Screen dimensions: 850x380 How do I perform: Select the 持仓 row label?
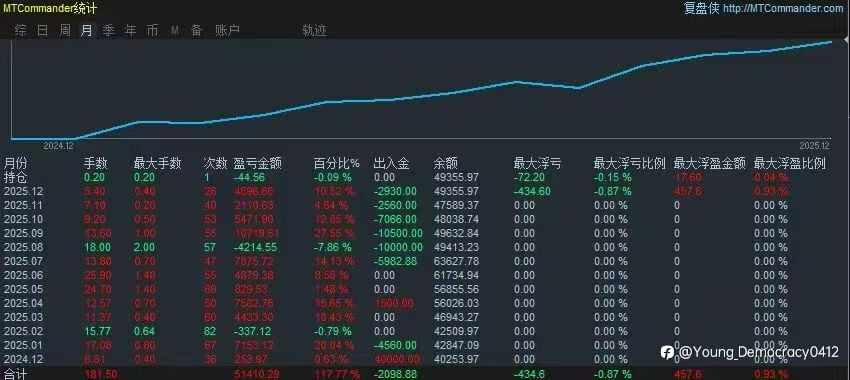[x=15, y=177]
